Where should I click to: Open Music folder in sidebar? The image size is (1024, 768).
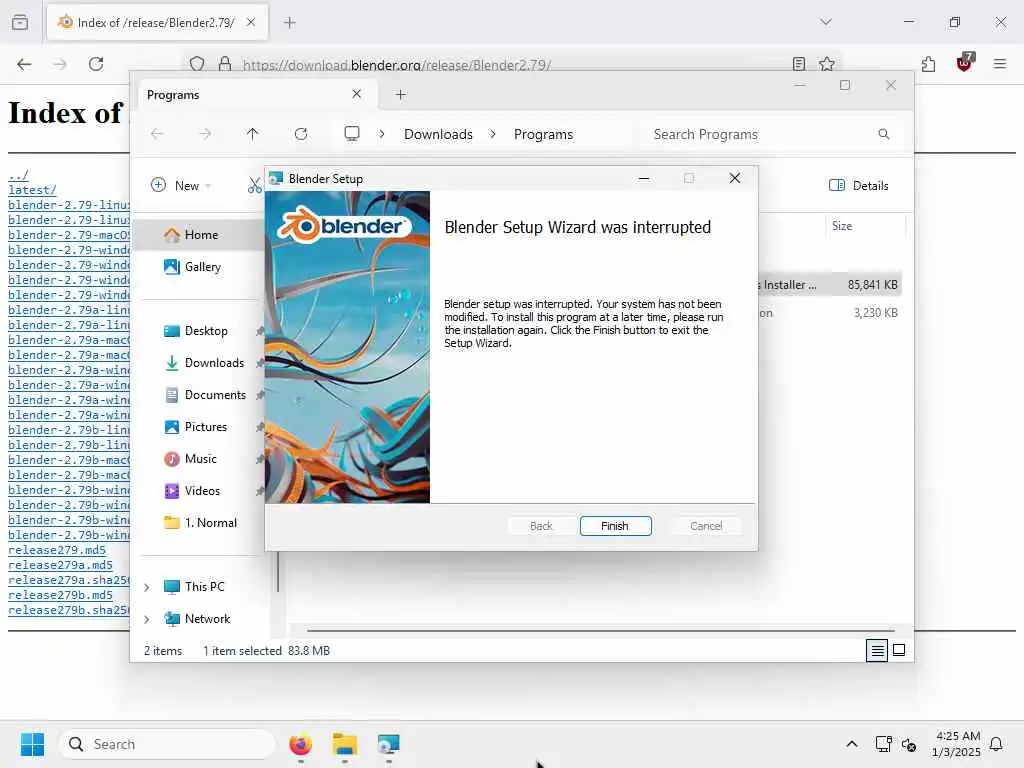coord(200,458)
